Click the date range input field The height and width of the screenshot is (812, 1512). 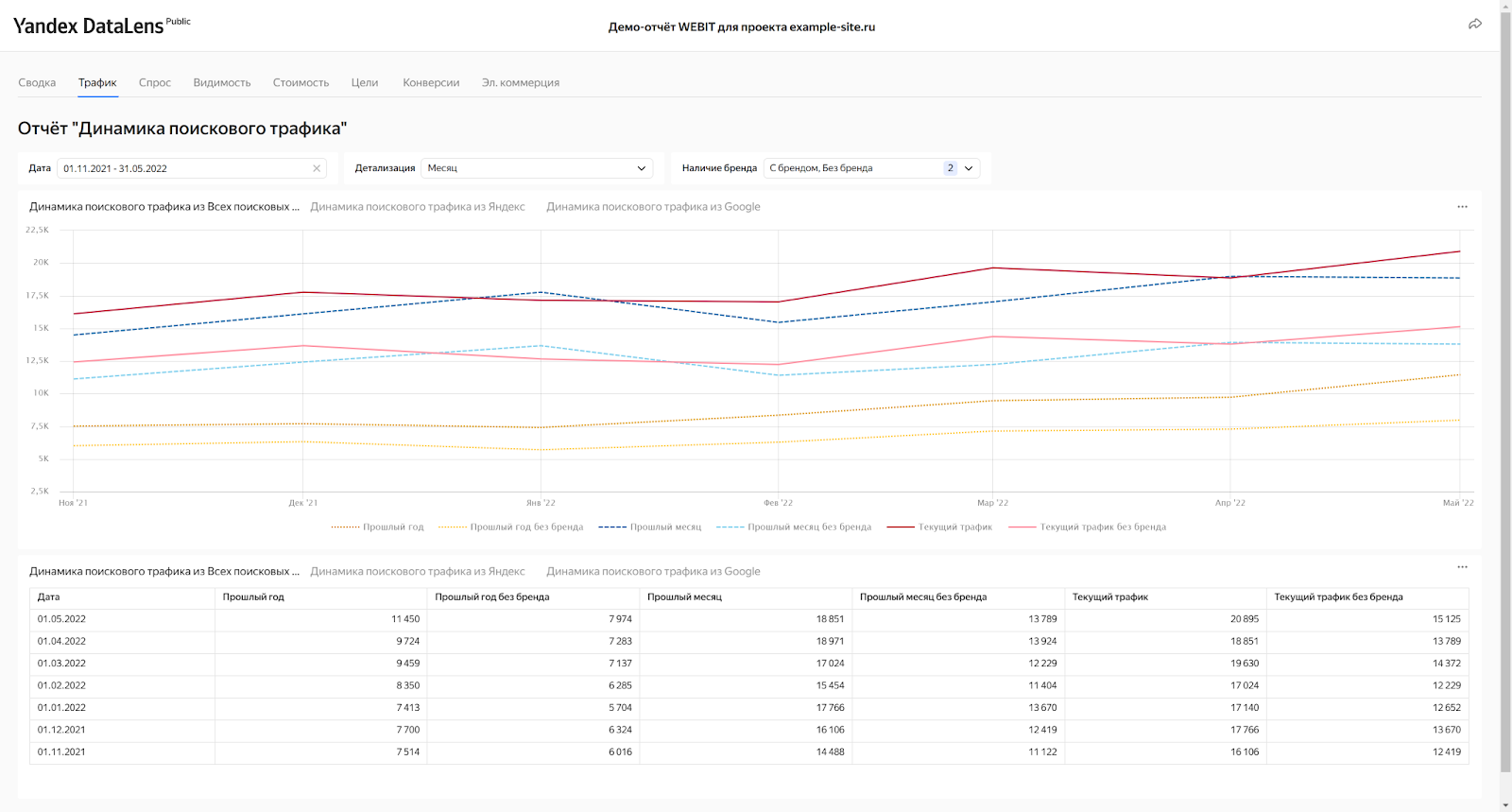[x=184, y=168]
